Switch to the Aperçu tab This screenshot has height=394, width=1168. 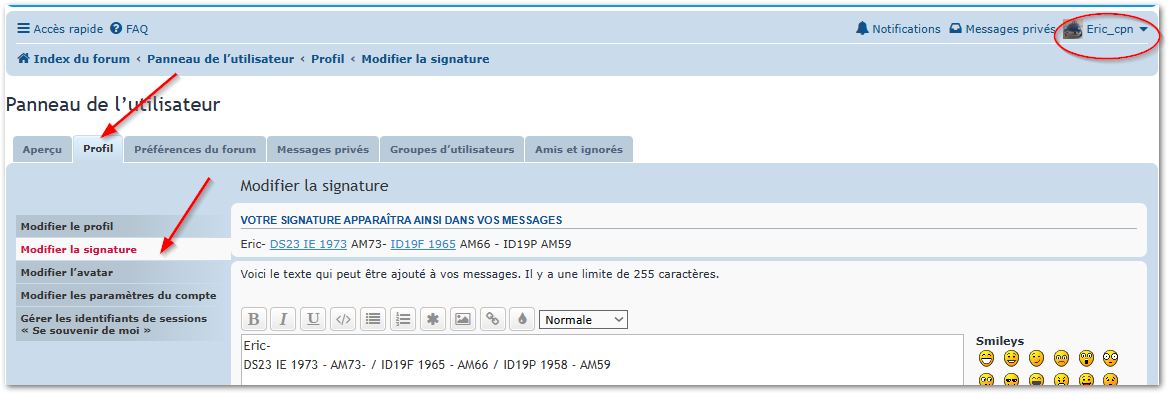coord(42,149)
